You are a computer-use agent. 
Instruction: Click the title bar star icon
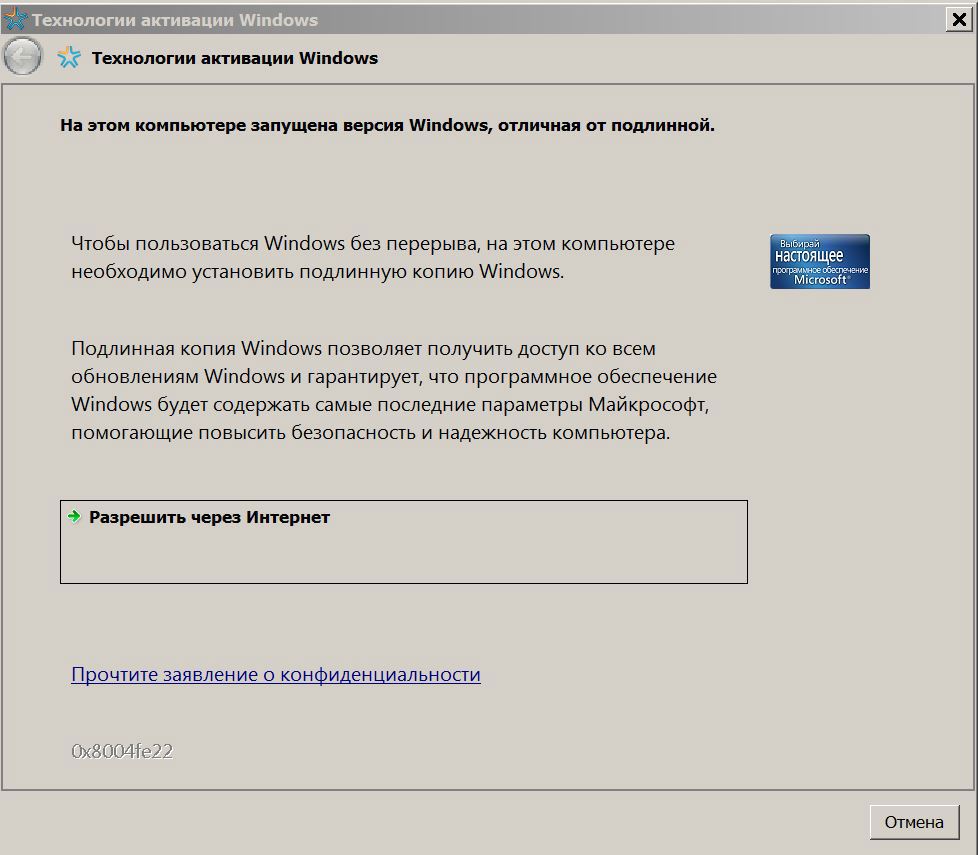click(16, 19)
